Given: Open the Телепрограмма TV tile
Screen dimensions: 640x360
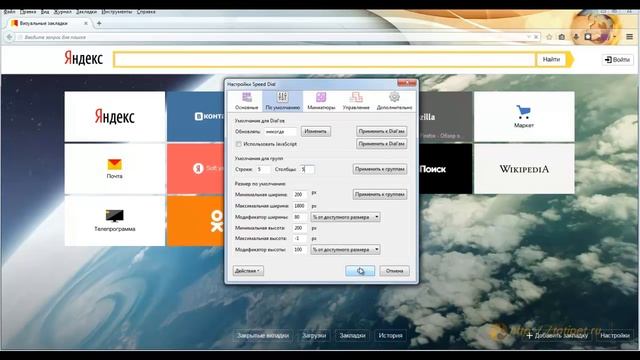Looking at the screenshot, I should (115, 220).
